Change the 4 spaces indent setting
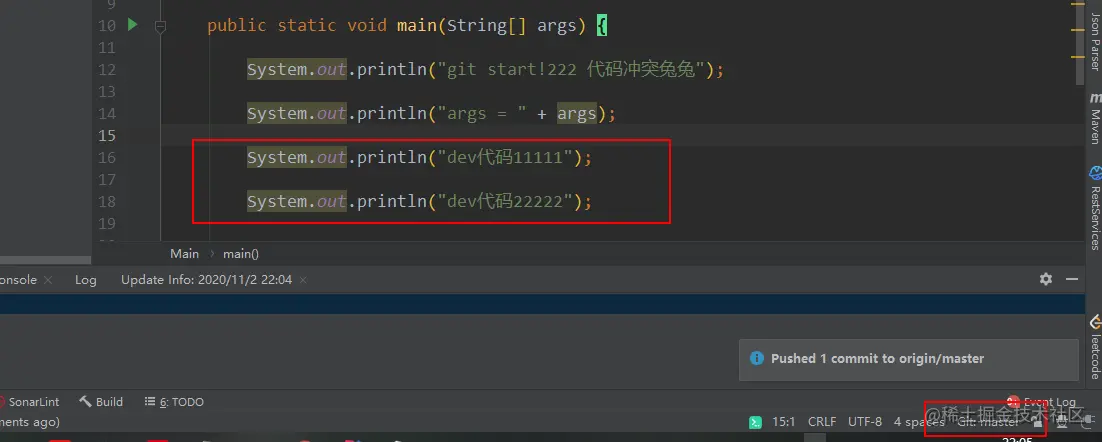The width and height of the screenshot is (1102, 442). 919,422
